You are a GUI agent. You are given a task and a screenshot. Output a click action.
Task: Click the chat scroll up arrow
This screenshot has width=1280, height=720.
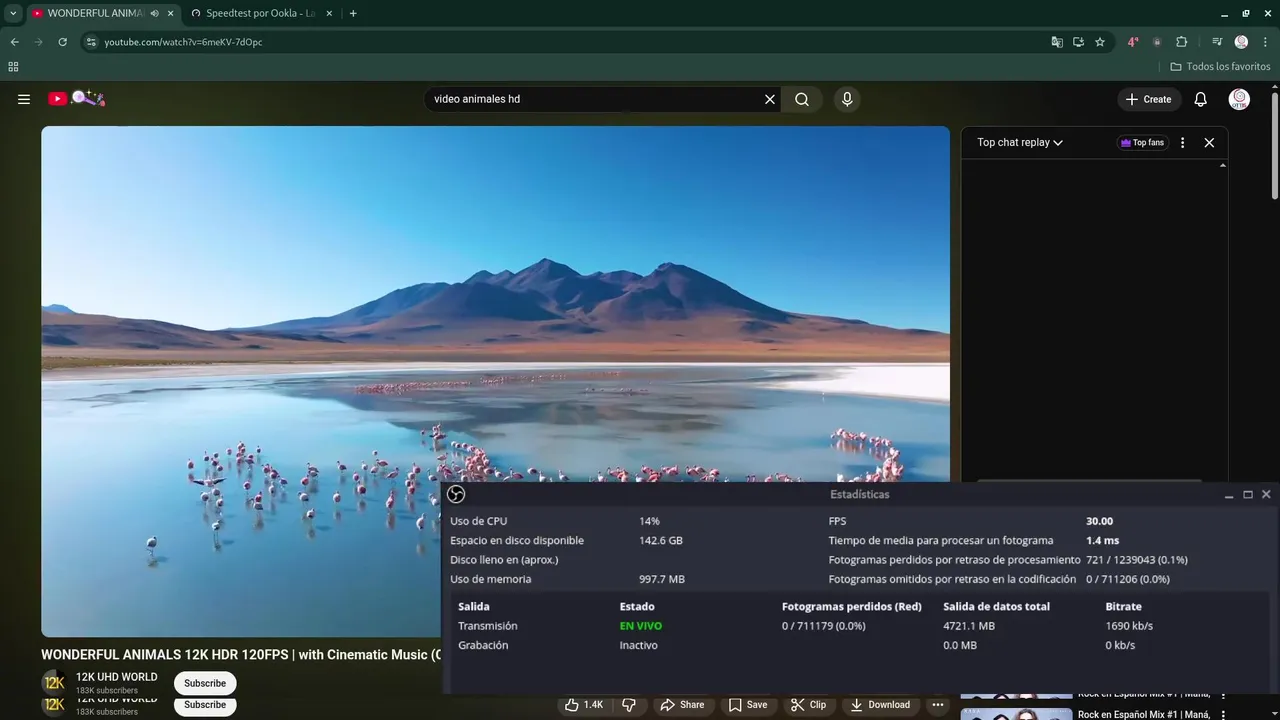(x=1222, y=165)
